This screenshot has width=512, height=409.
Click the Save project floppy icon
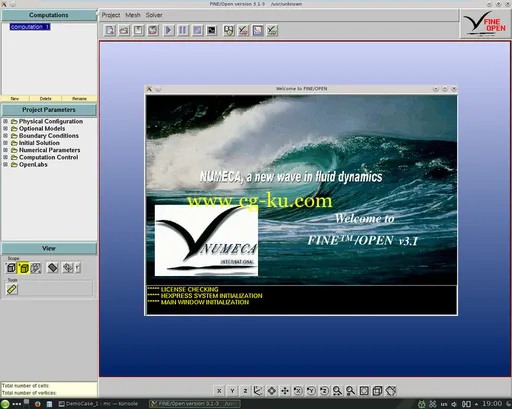click(138, 30)
